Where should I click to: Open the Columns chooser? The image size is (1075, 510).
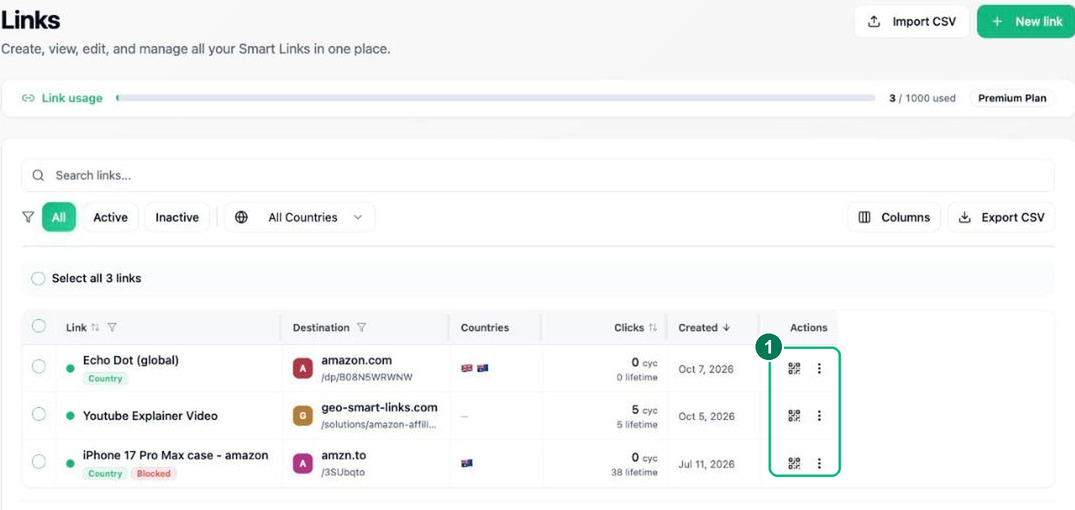pos(894,217)
